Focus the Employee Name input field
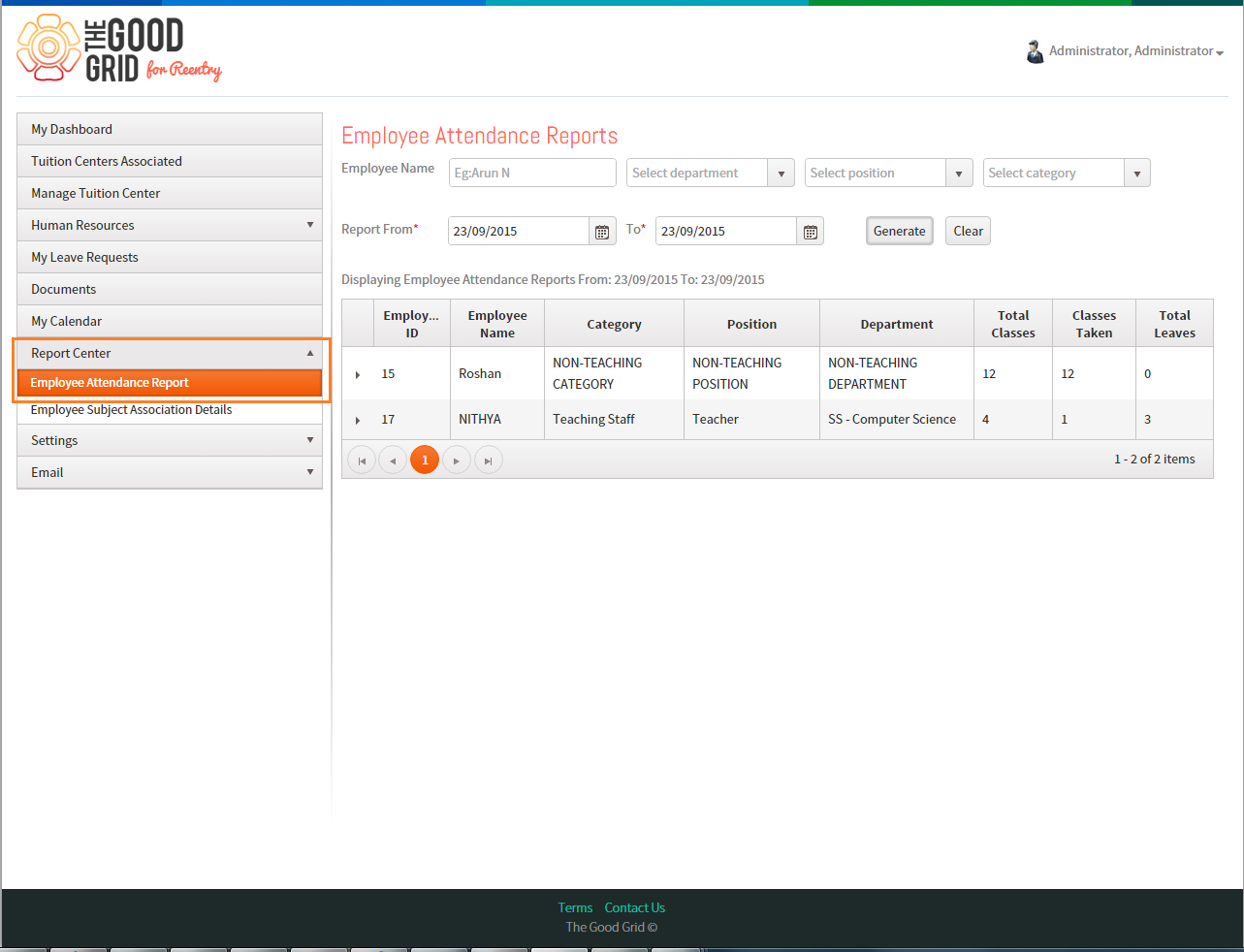Screen dimensions: 1244x952 pos(532,173)
